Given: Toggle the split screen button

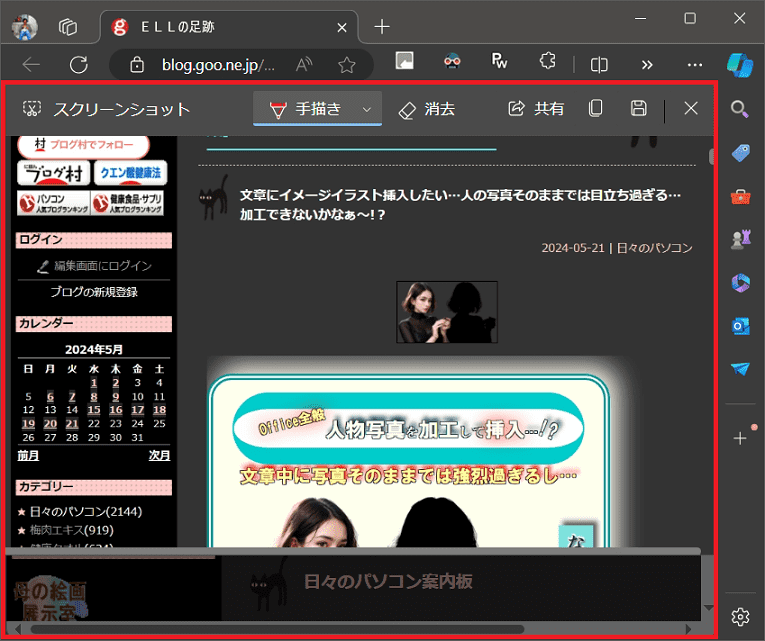Looking at the screenshot, I should pos(599,64).
